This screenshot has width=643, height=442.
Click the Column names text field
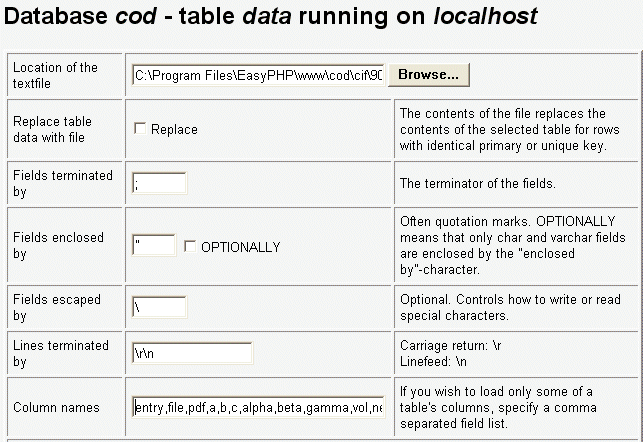point(258,407)
